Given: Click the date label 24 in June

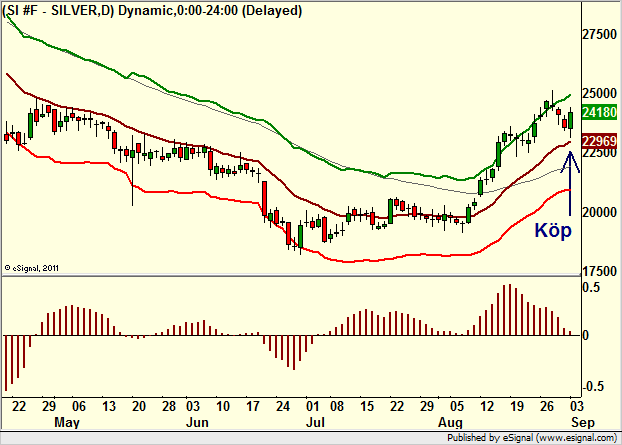Looking at the screenshot, I should coord(283,406).
